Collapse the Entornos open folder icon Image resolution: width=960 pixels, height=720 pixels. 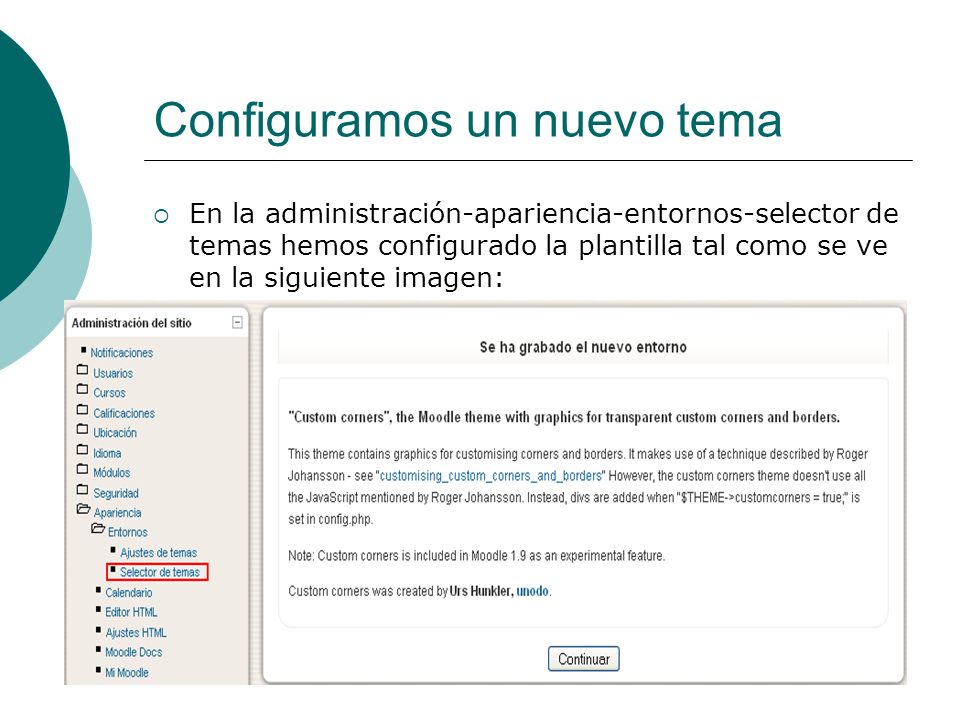(x=98, y=528)
